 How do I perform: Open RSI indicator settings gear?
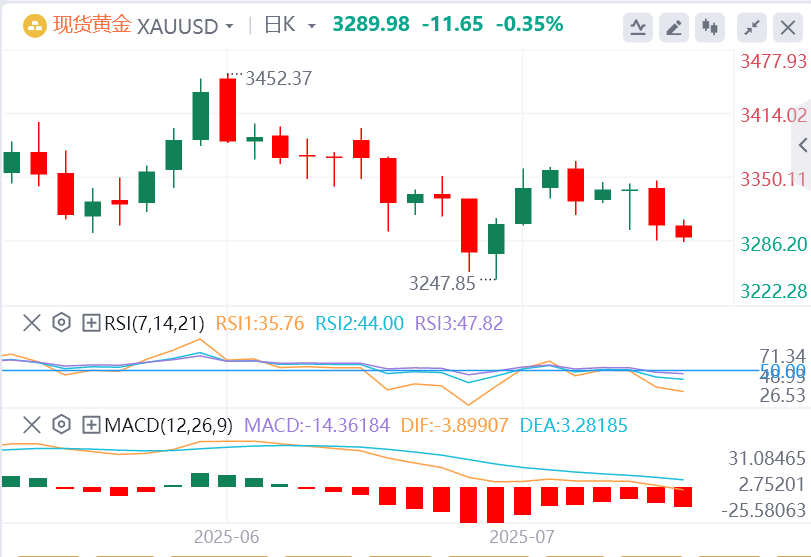coord(61,323)
